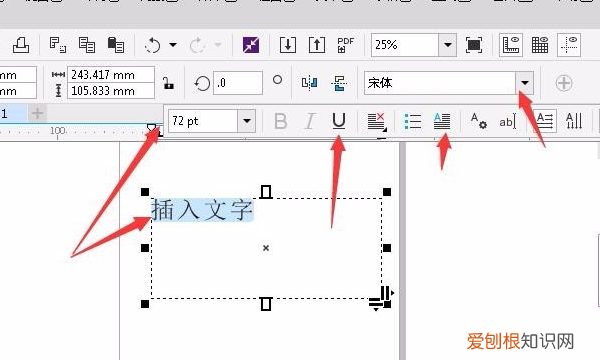Click the greyed-out Redo icon

[x=197, y=45]
